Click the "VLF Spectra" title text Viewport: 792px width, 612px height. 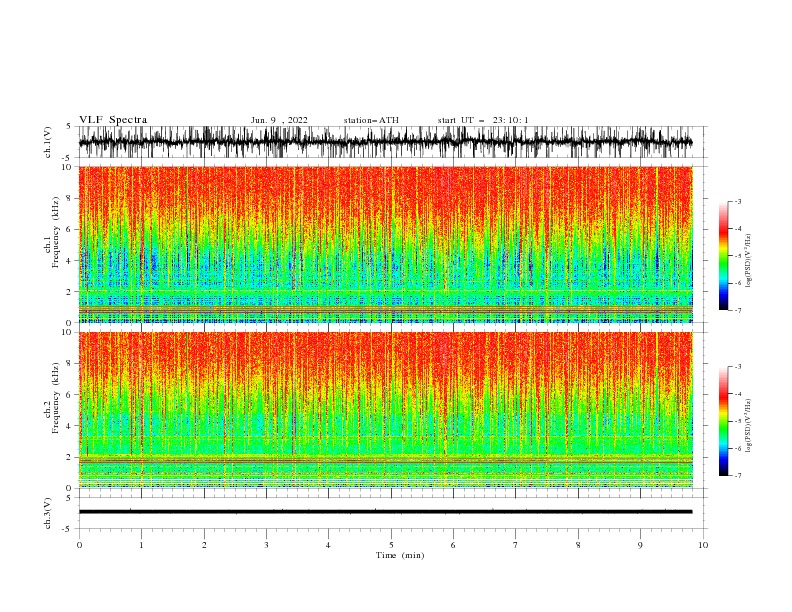point(113,120)
